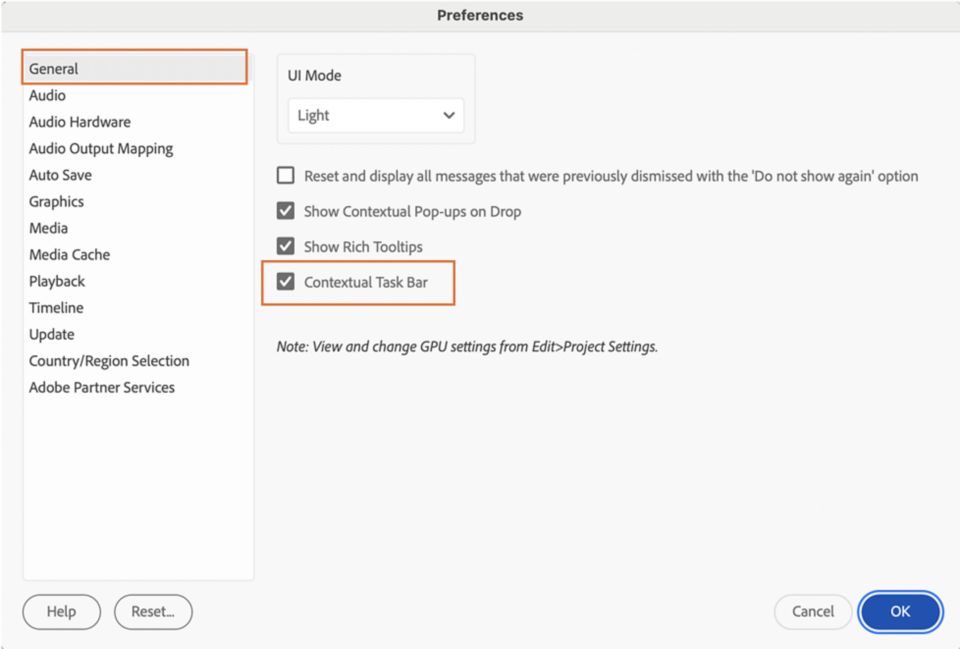Viewport: 960px width, 649px height.
Task: Expand the UI Mode dropdown
Action: coord(376,115)
